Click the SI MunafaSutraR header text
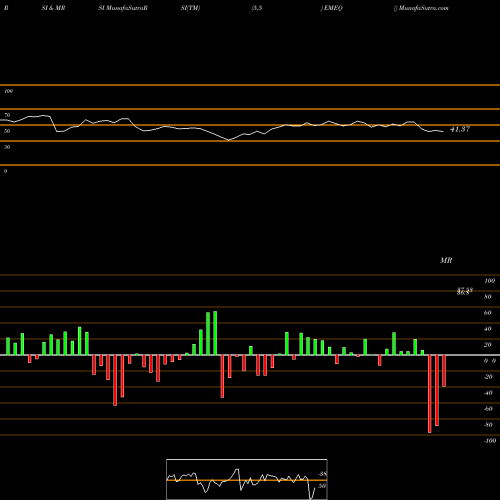Screen dimensions: 500x500 (123, 8)
